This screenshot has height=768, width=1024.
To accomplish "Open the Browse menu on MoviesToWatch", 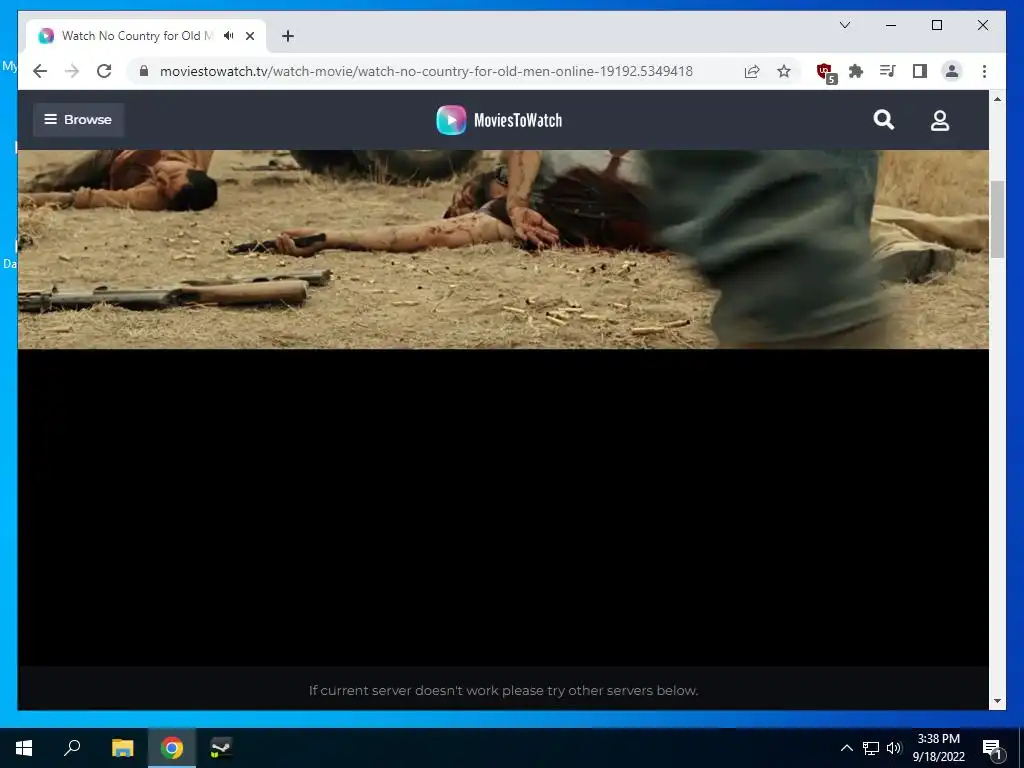I will click(78, 120).
